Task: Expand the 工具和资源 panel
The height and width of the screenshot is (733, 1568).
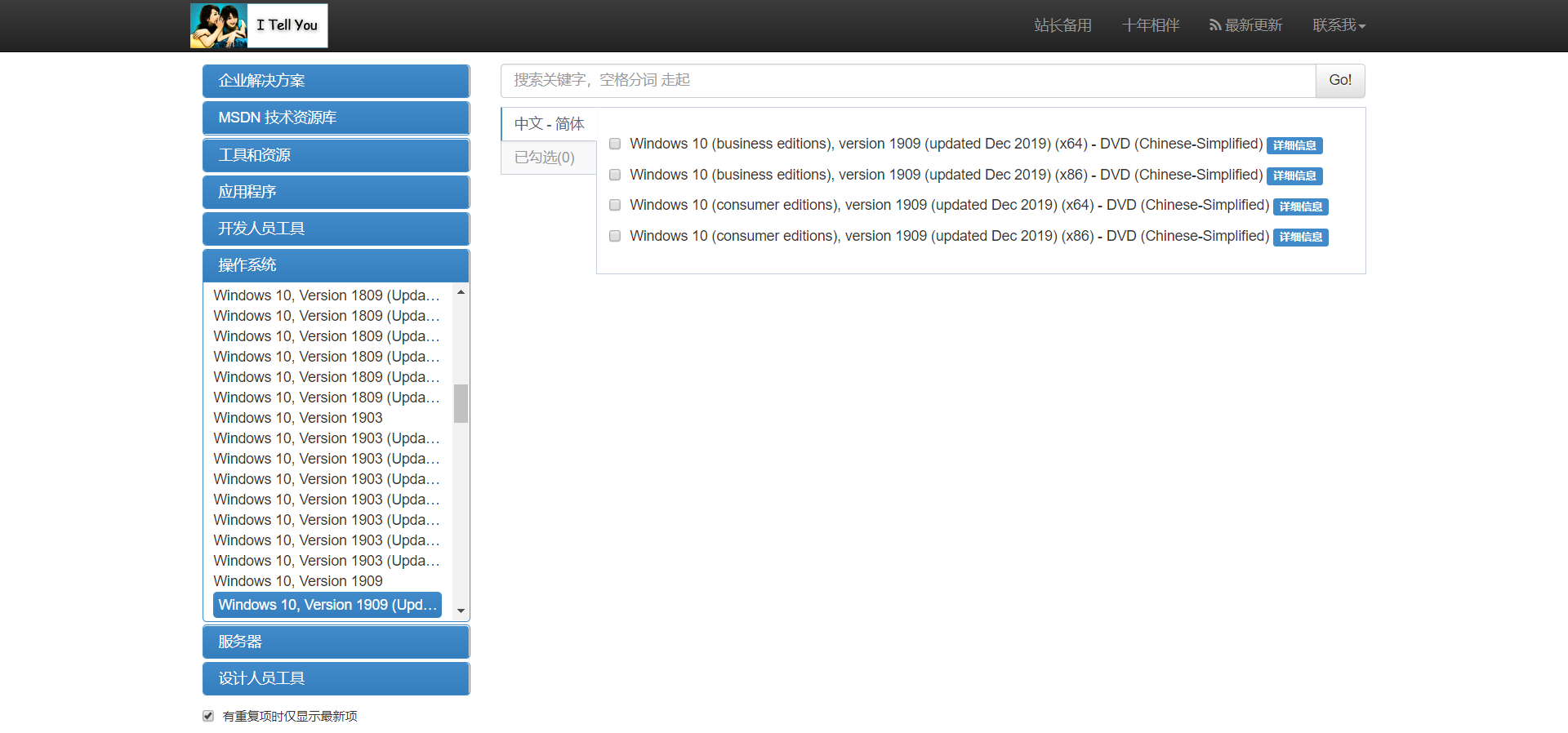Action: [x=336, y=155]
